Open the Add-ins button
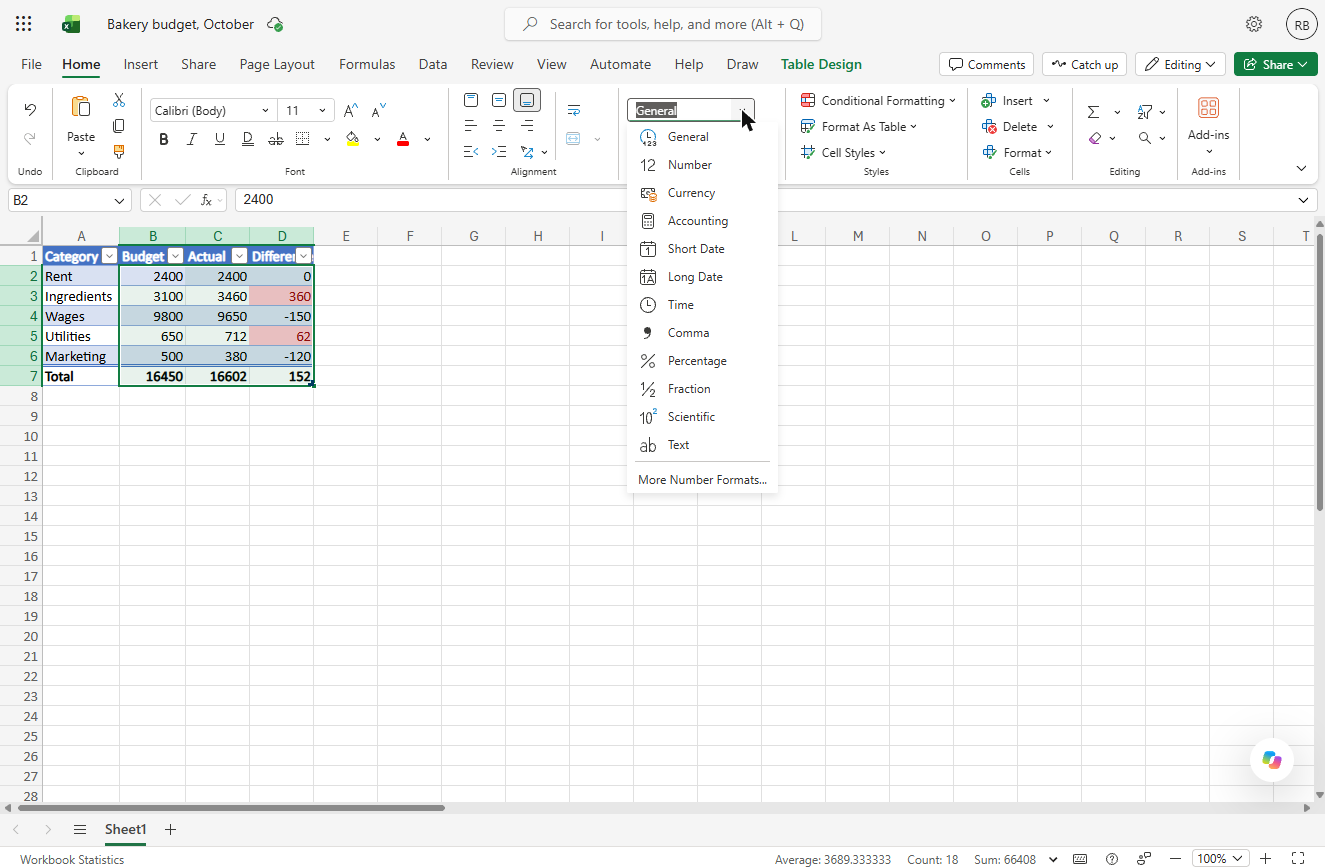This screenshot has height=868, width=1325. [1208, 125]
